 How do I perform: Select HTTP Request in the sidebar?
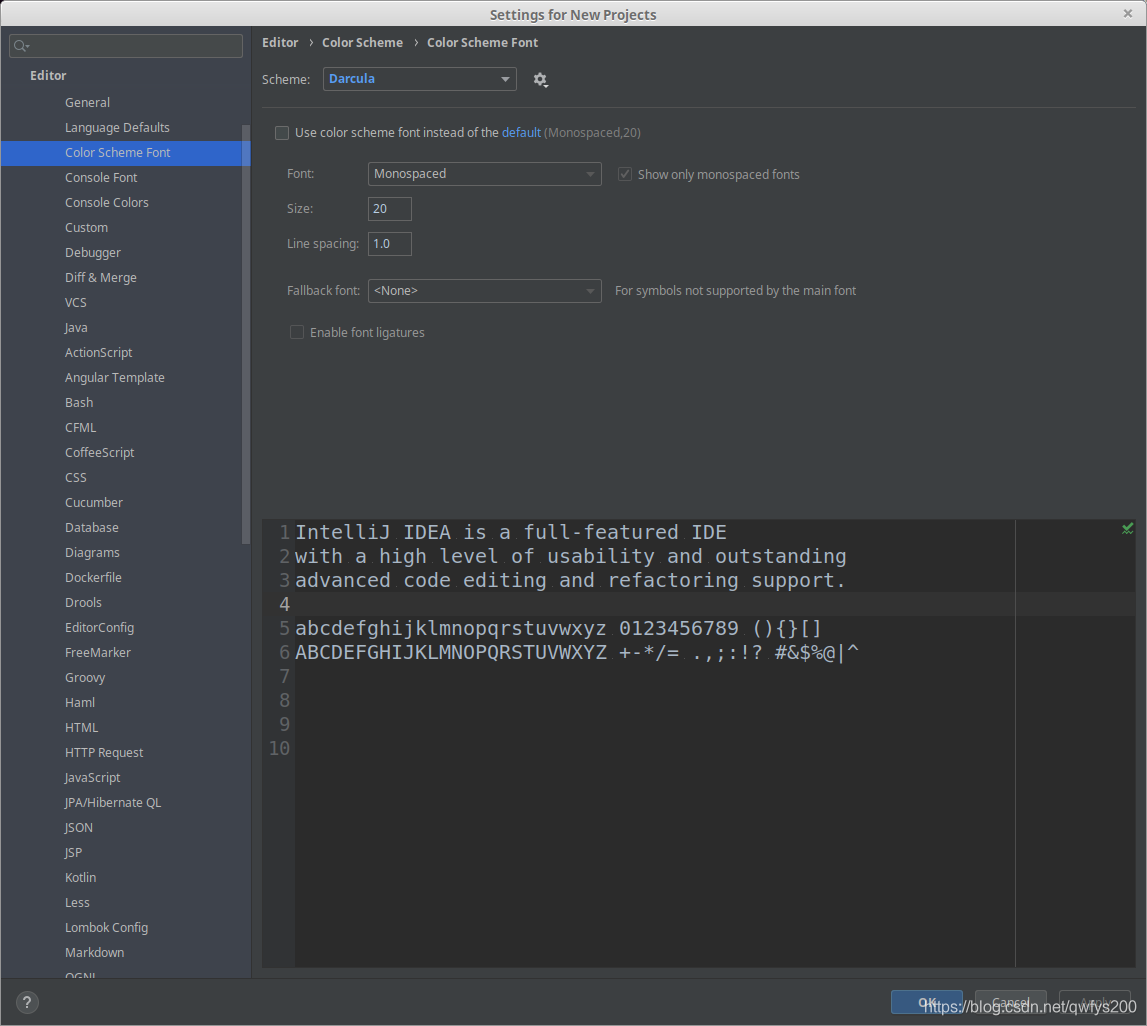point(104,752)
